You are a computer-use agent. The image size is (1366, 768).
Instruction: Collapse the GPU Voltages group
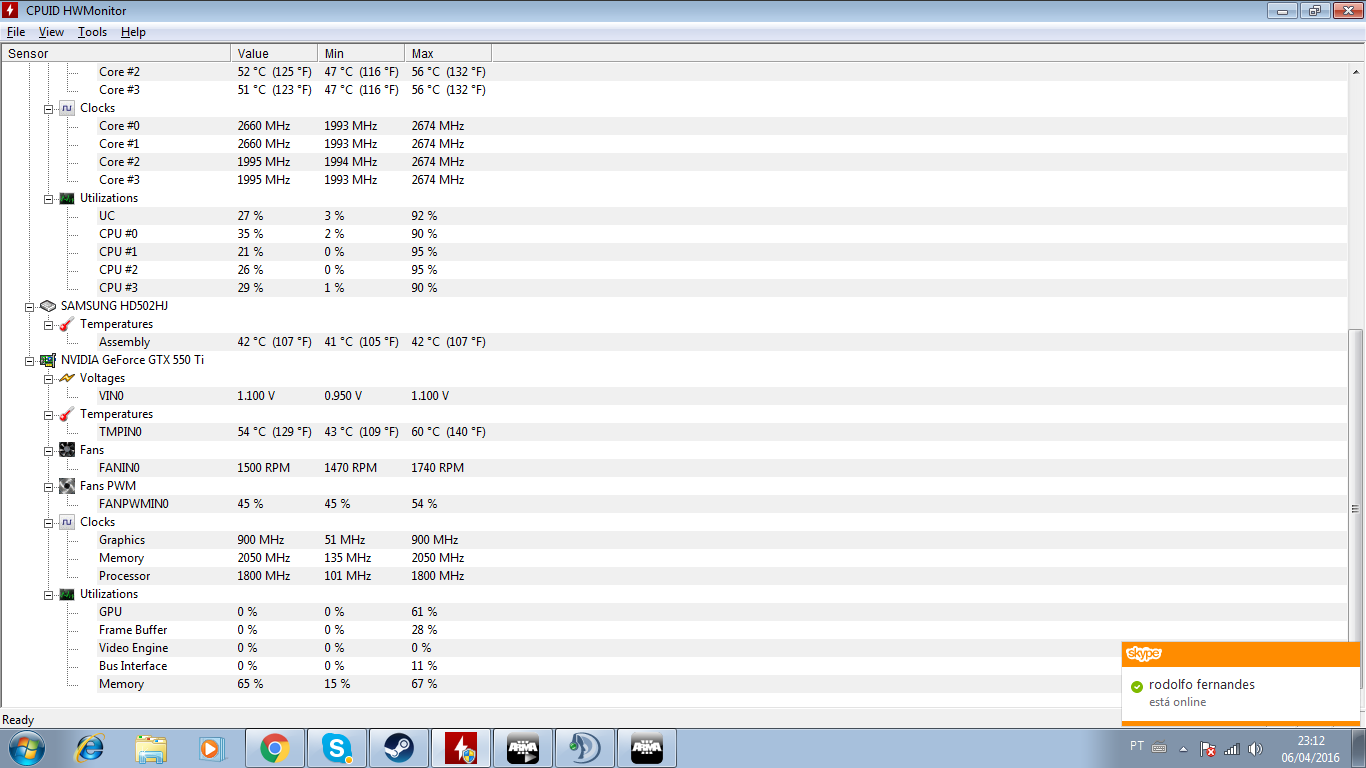point(48,378)
